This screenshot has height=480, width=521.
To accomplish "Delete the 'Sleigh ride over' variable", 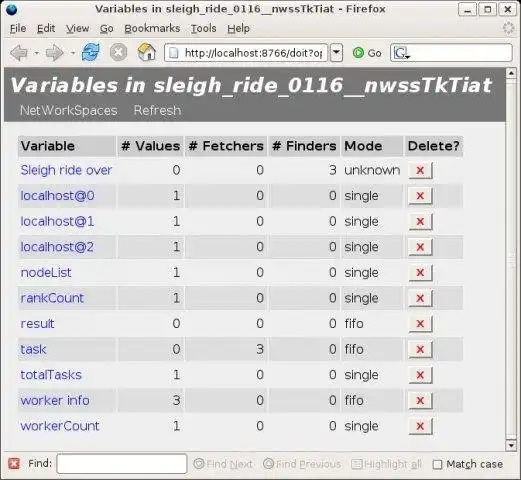I will (420, 170).
